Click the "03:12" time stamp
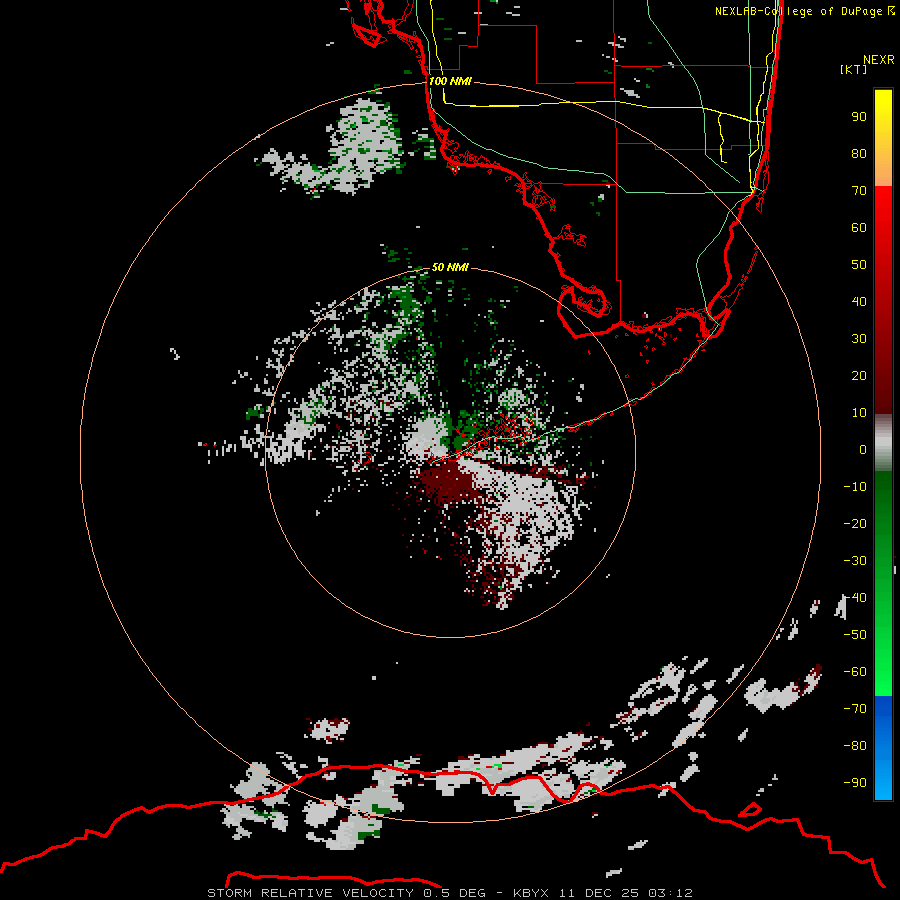 tap(670, 893)
